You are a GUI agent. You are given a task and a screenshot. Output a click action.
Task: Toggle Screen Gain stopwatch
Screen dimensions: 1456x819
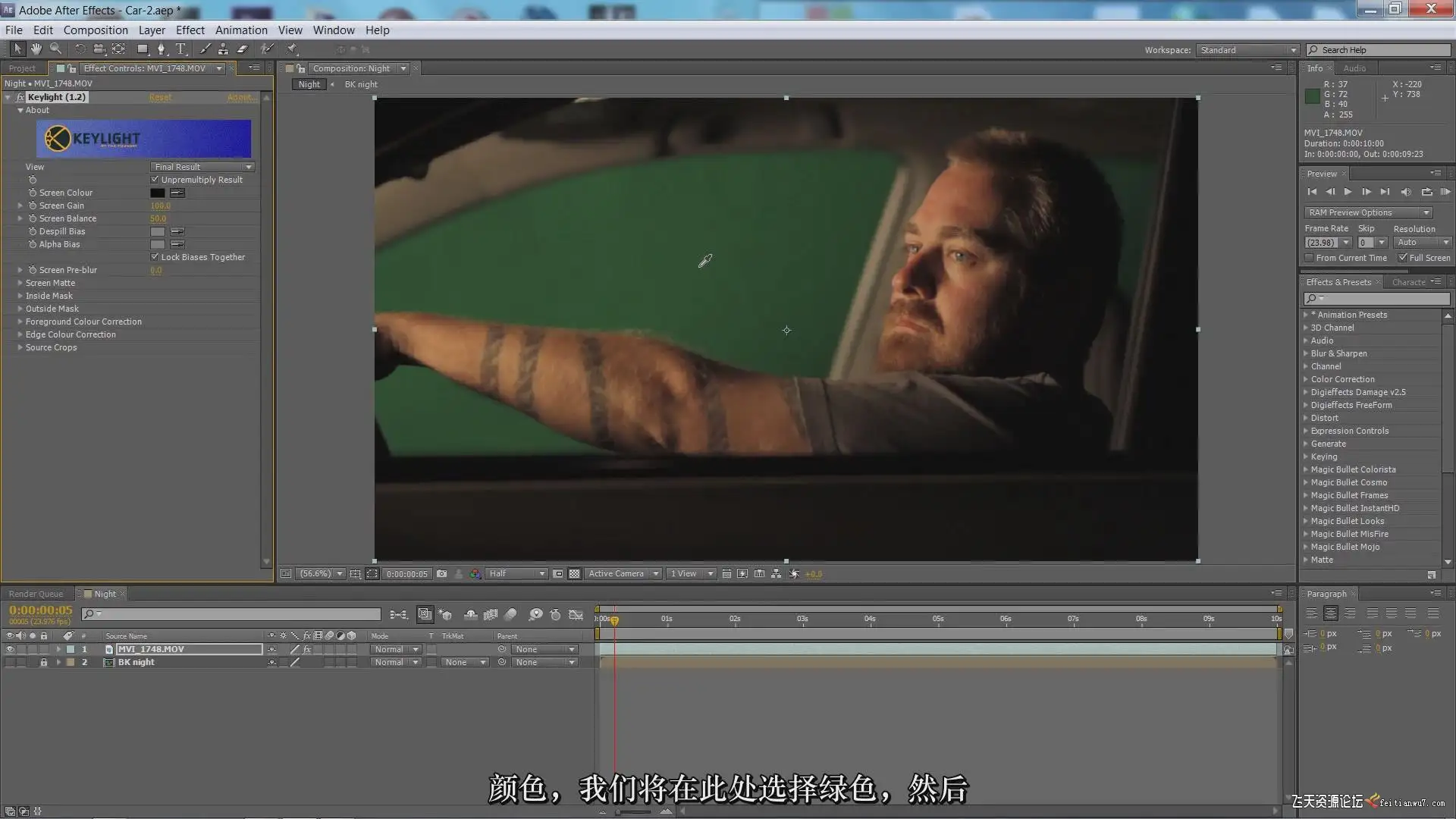pos(33,206)
